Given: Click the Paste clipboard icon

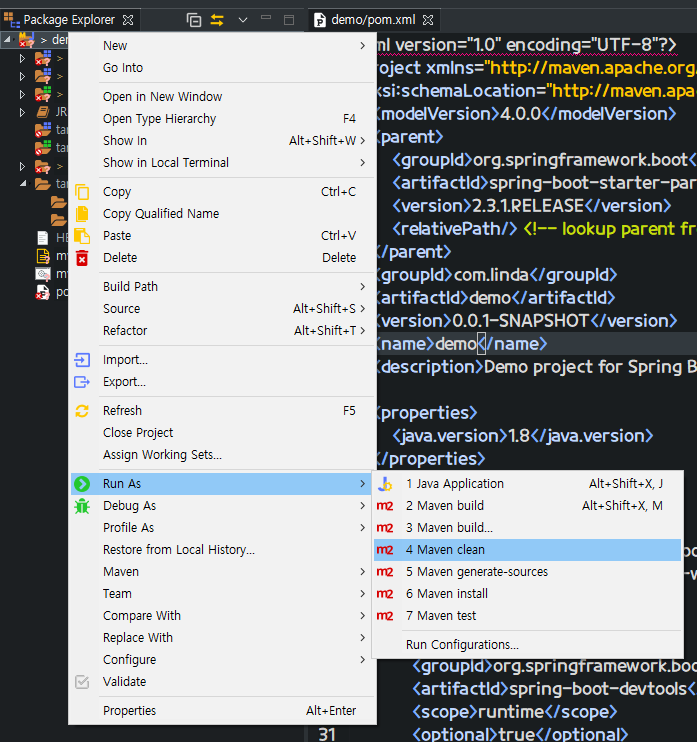Looking at the screenshot, I should [82, 236].
